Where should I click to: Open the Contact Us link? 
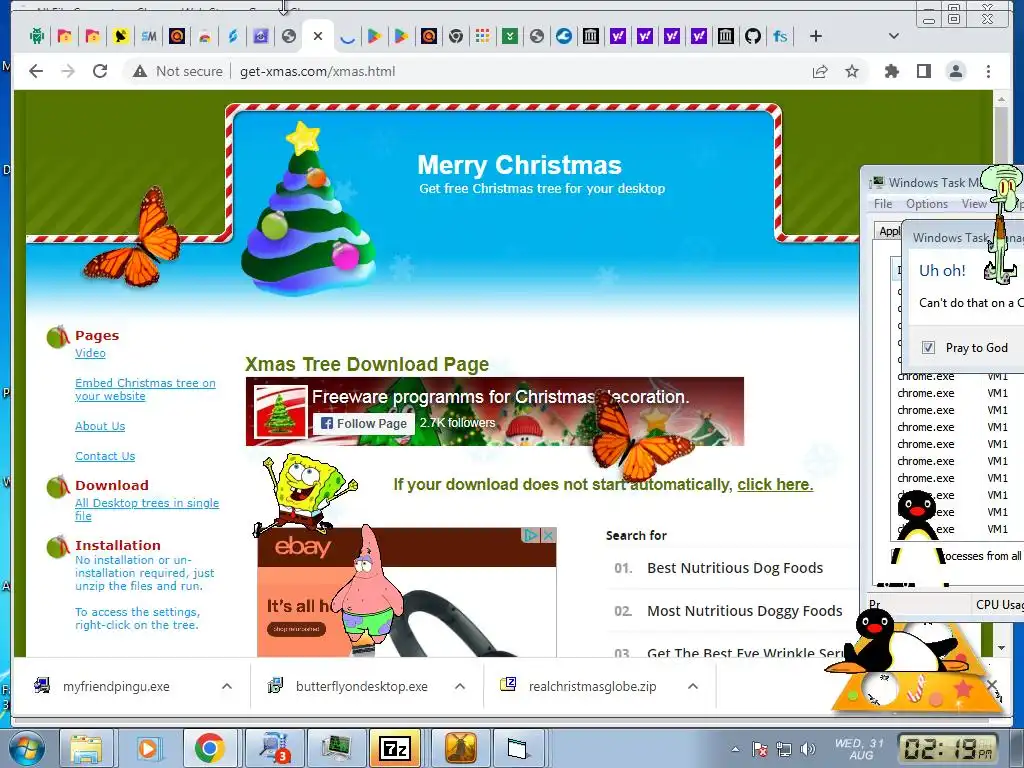105,456
